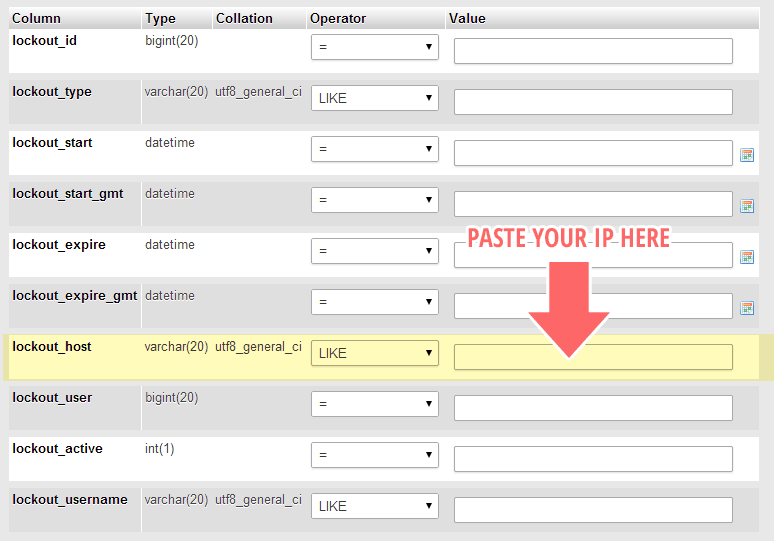Open the calendar picker for lockout_expire_gmt
The height and width of the screenshot is (541, 774).
[746, 308]
